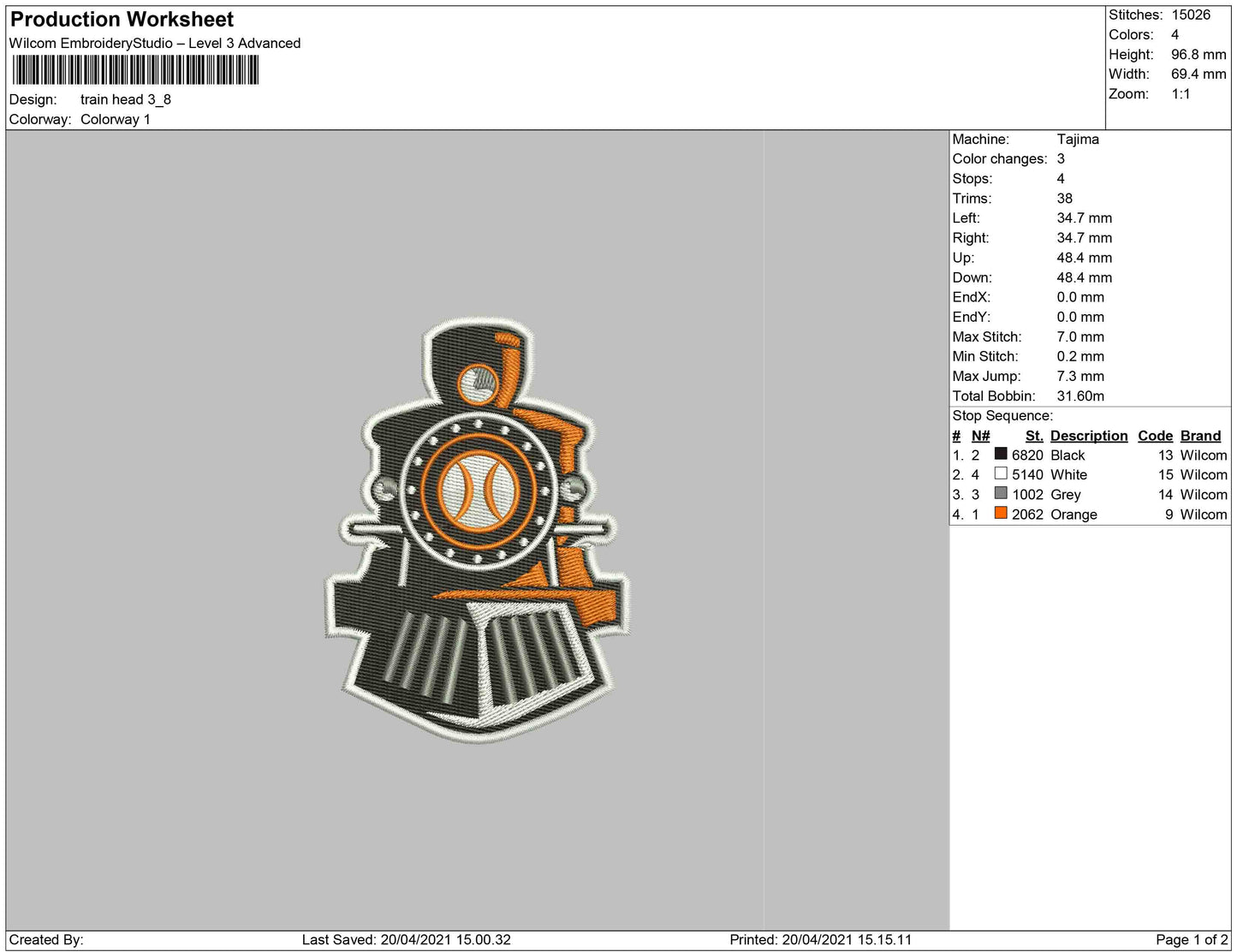Click the 'St.' column header
1237x952 pixels.
(1034, 435)
